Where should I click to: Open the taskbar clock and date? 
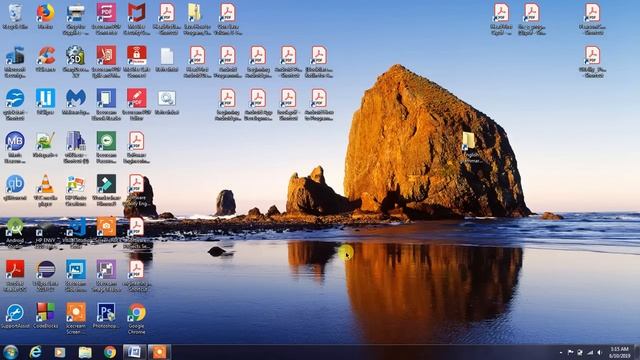coord(620,352)
